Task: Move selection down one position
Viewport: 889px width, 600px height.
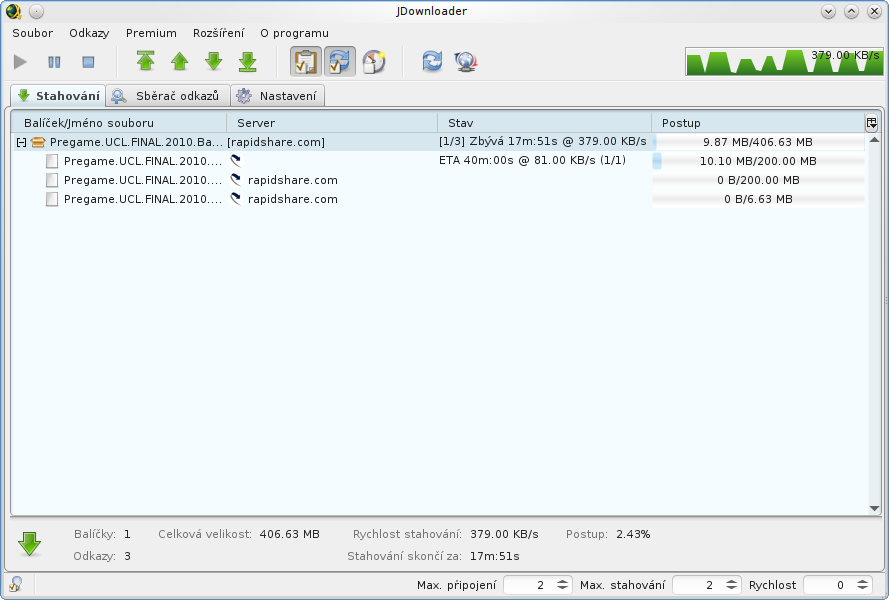Action: coord(214,61)
